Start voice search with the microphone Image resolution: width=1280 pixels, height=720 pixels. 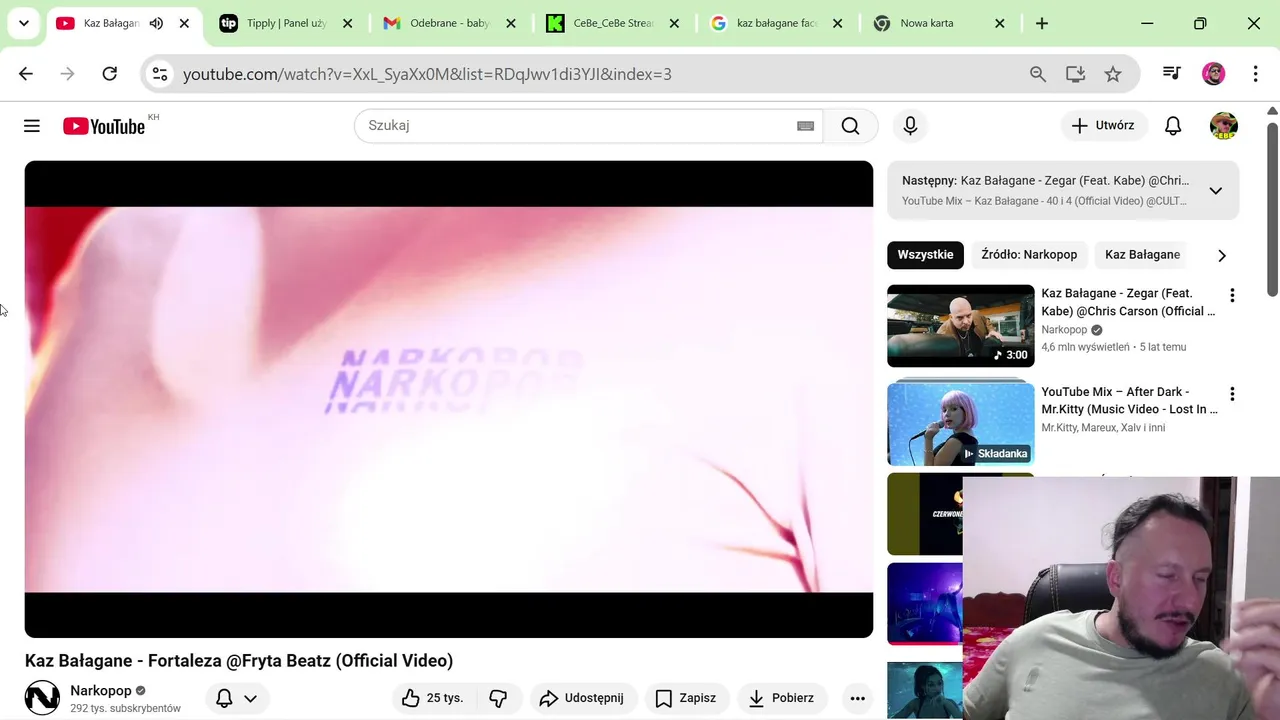pos(910,126)
